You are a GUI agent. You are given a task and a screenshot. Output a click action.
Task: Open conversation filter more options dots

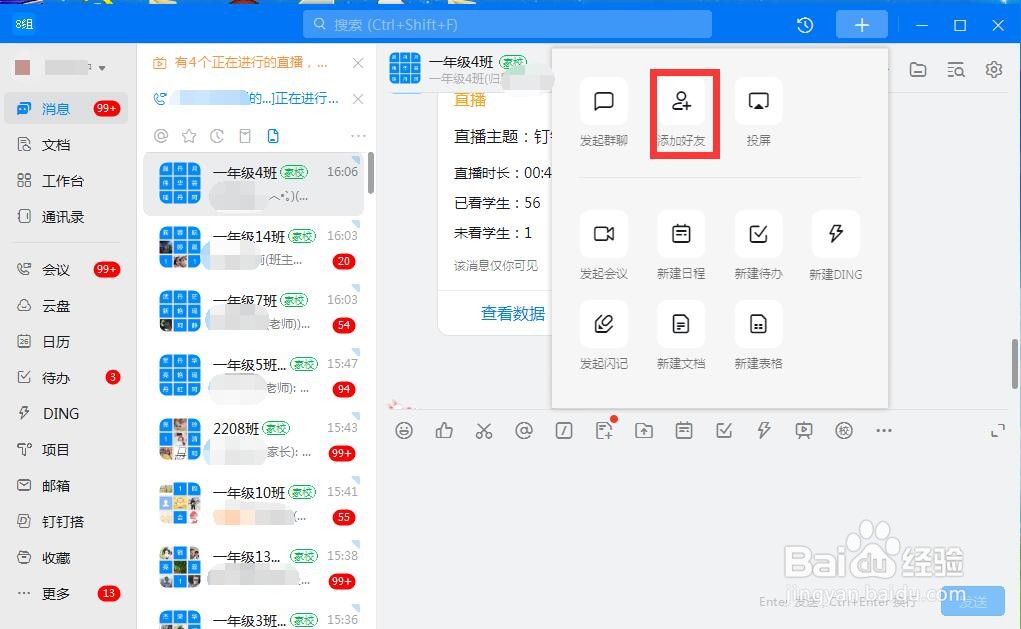pyautogui.click(x=358, y=135)
